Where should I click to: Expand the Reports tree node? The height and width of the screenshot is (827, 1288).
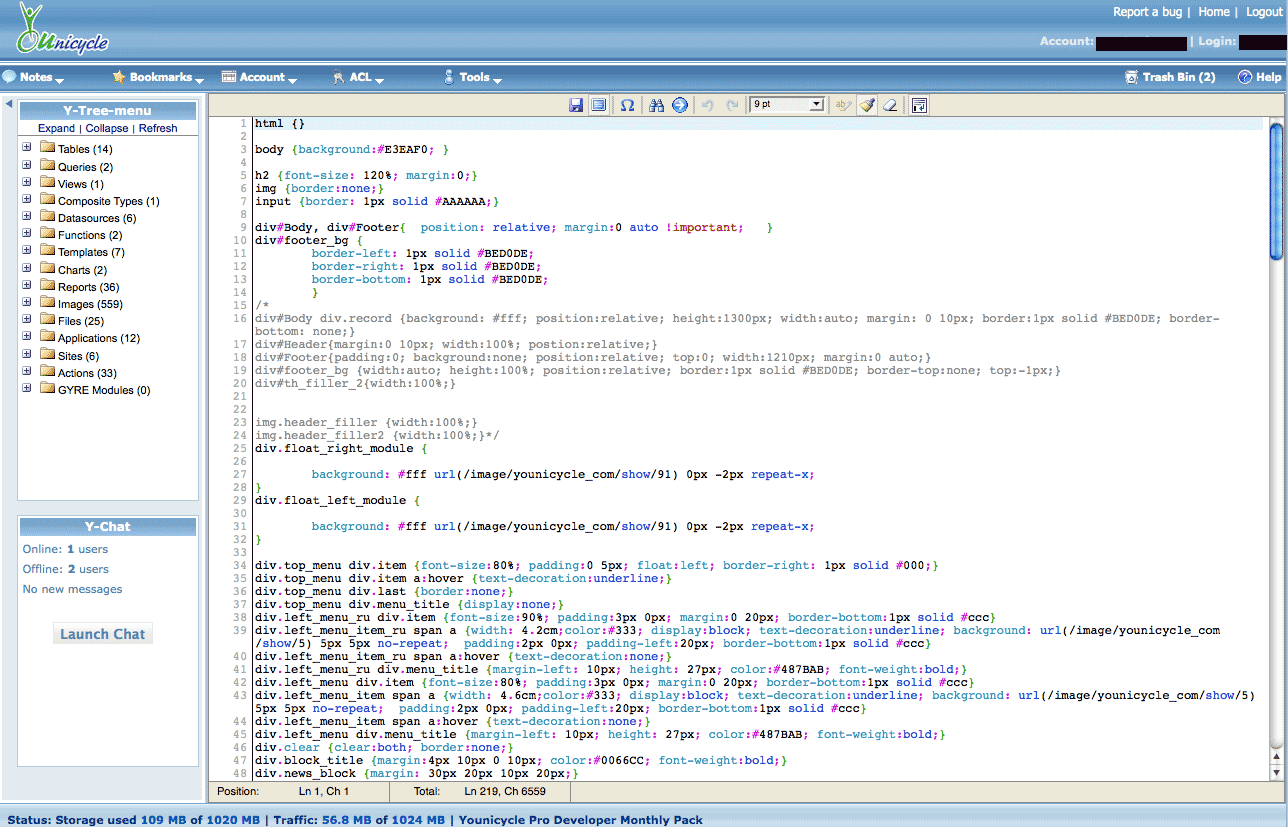click(x=27, y=287)
